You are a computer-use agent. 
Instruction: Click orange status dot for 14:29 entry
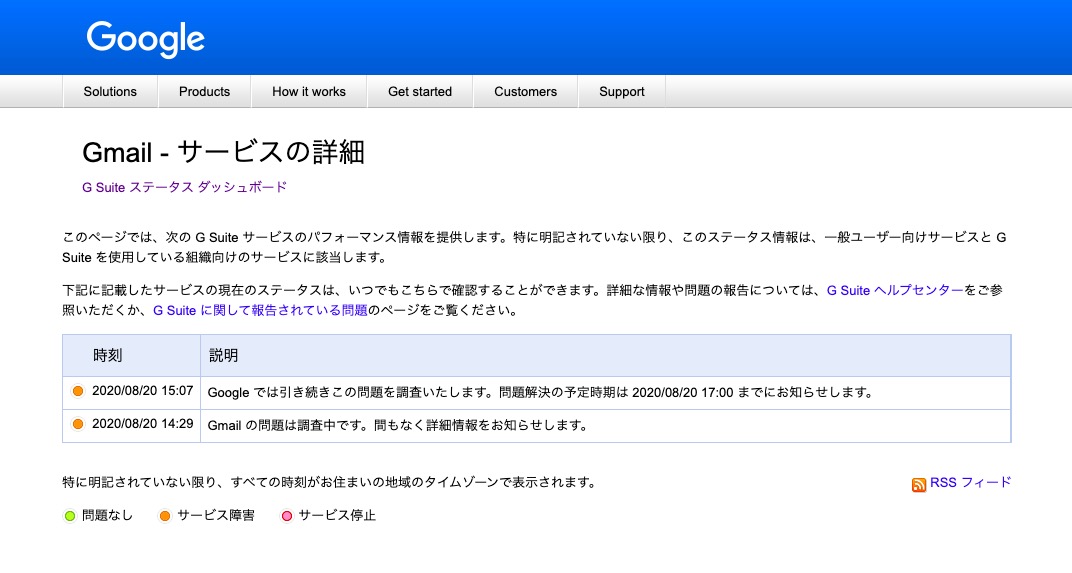pos(78,424)
